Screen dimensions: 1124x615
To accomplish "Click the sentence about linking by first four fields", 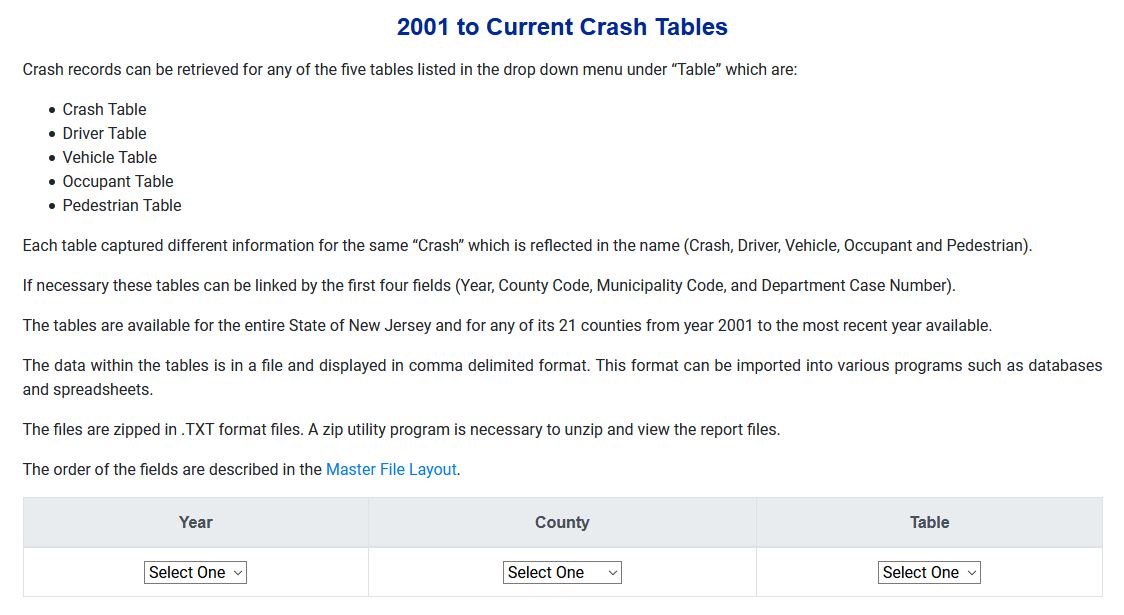I will [x=489, y=285].
